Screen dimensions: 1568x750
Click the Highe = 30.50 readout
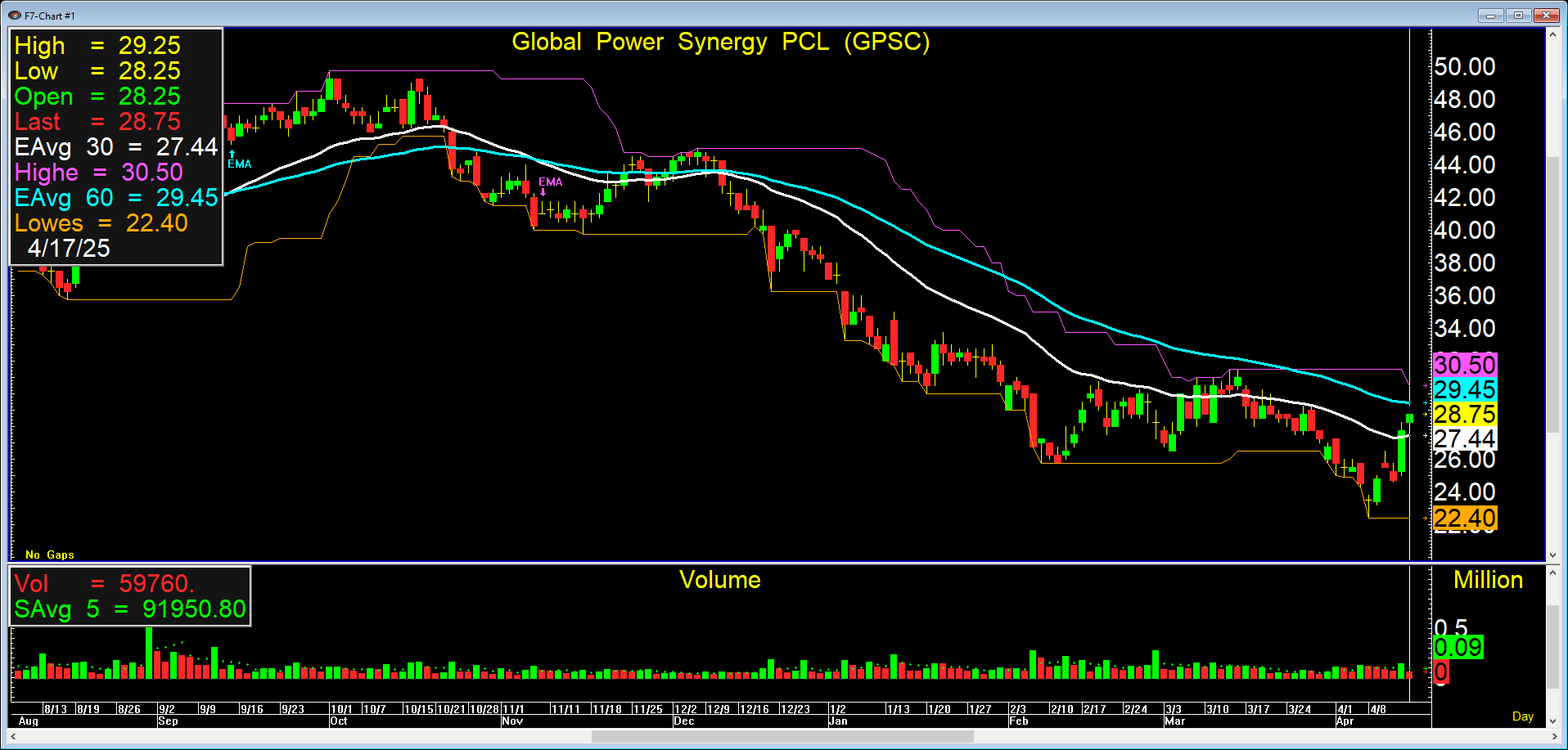click(x=99, y=173)
